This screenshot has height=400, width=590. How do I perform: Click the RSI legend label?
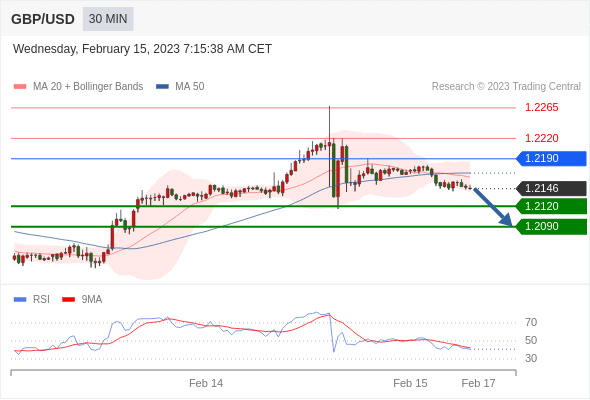41,300
